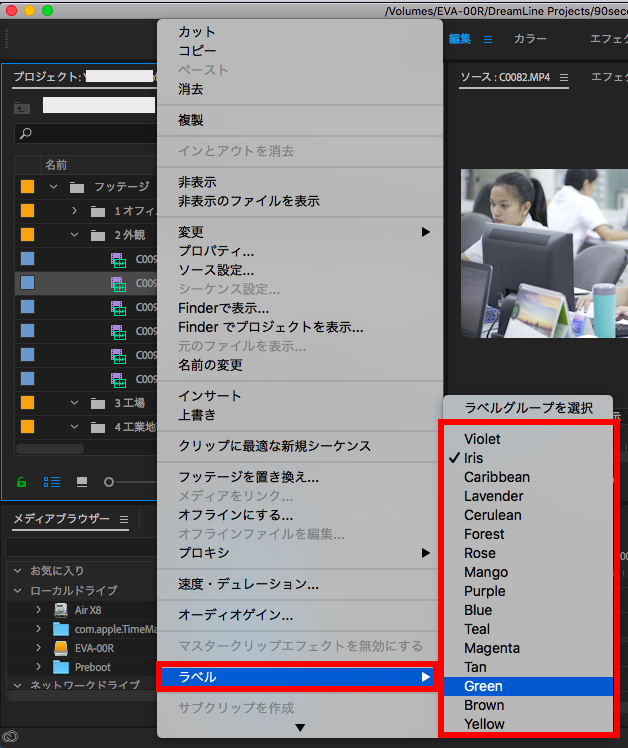Image resolution: width=628 pixels, height=748 pixels.
Task: Click the project lock toggle icon
Action: [21, 482]
